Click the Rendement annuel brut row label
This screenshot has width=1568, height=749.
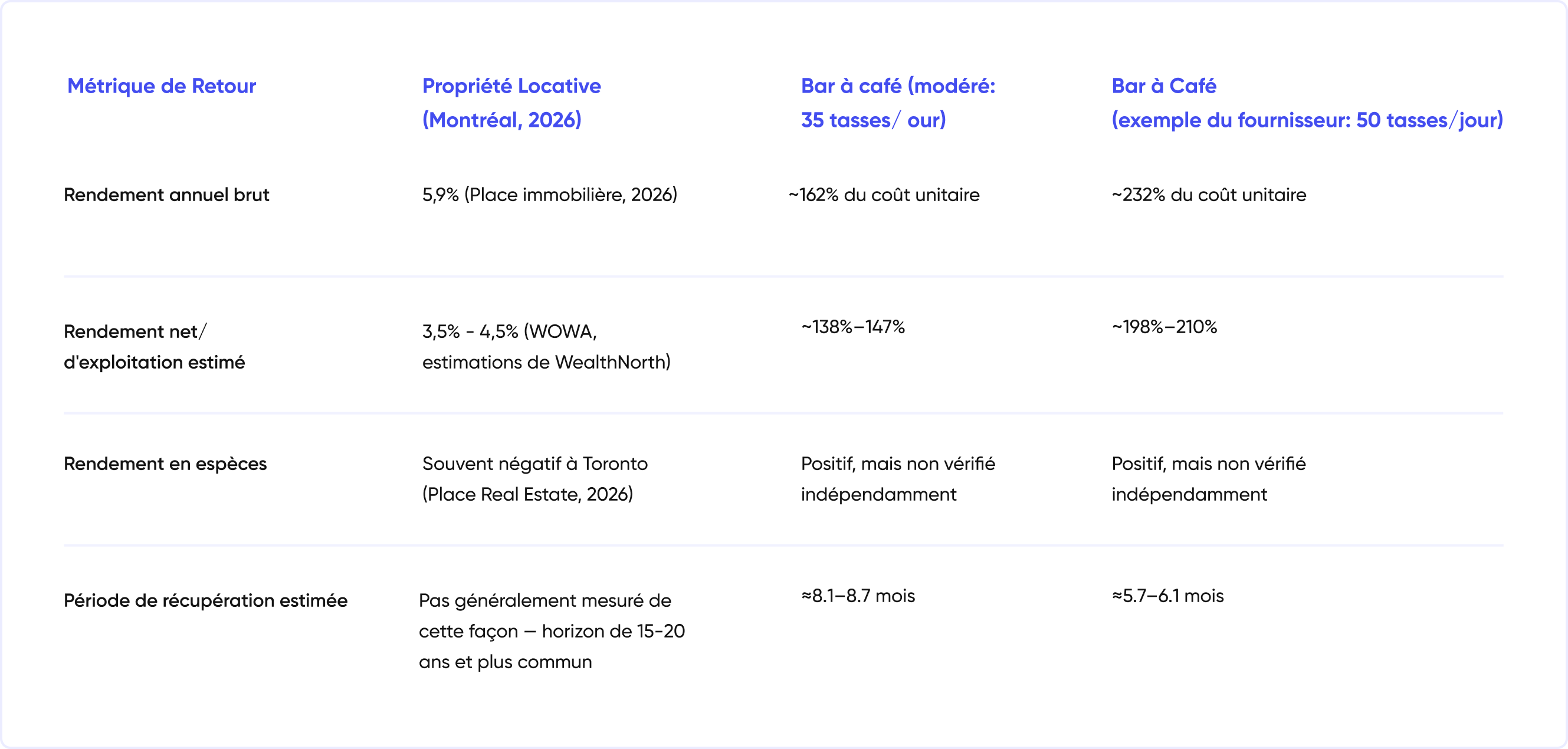pos(166,195)
